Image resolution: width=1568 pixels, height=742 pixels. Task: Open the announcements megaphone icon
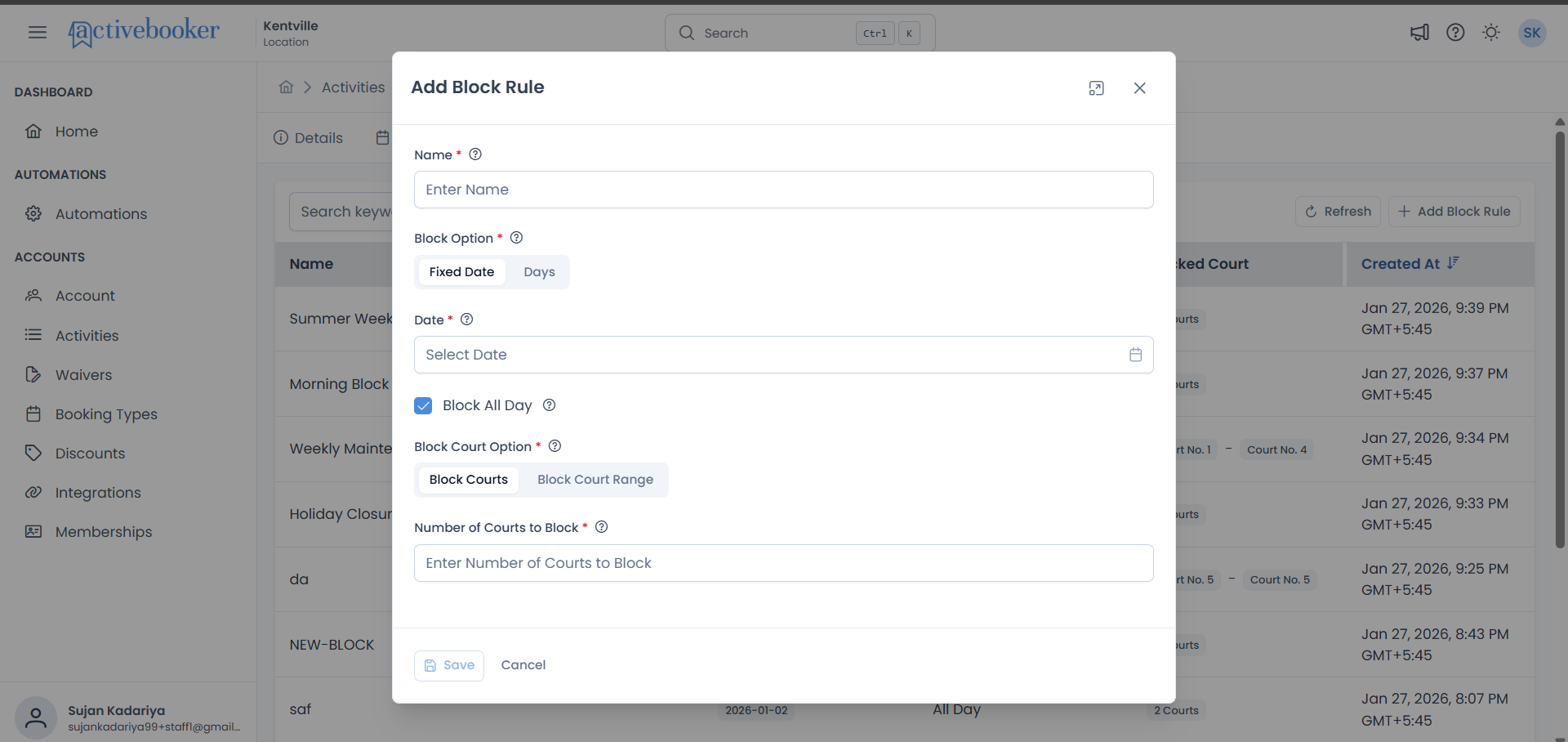coord(1419,33)
